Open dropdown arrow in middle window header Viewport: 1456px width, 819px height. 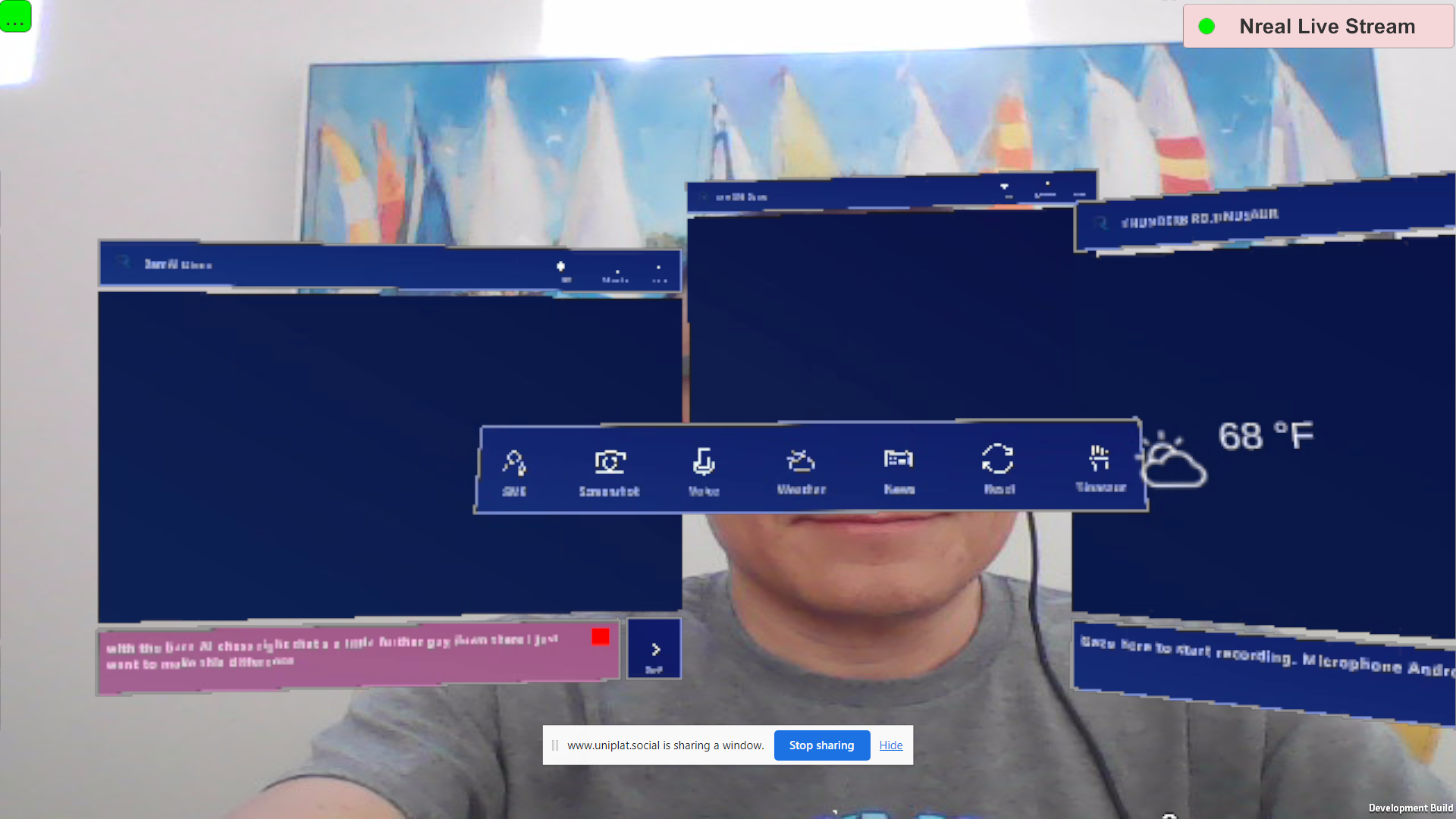click(1004, 187)
